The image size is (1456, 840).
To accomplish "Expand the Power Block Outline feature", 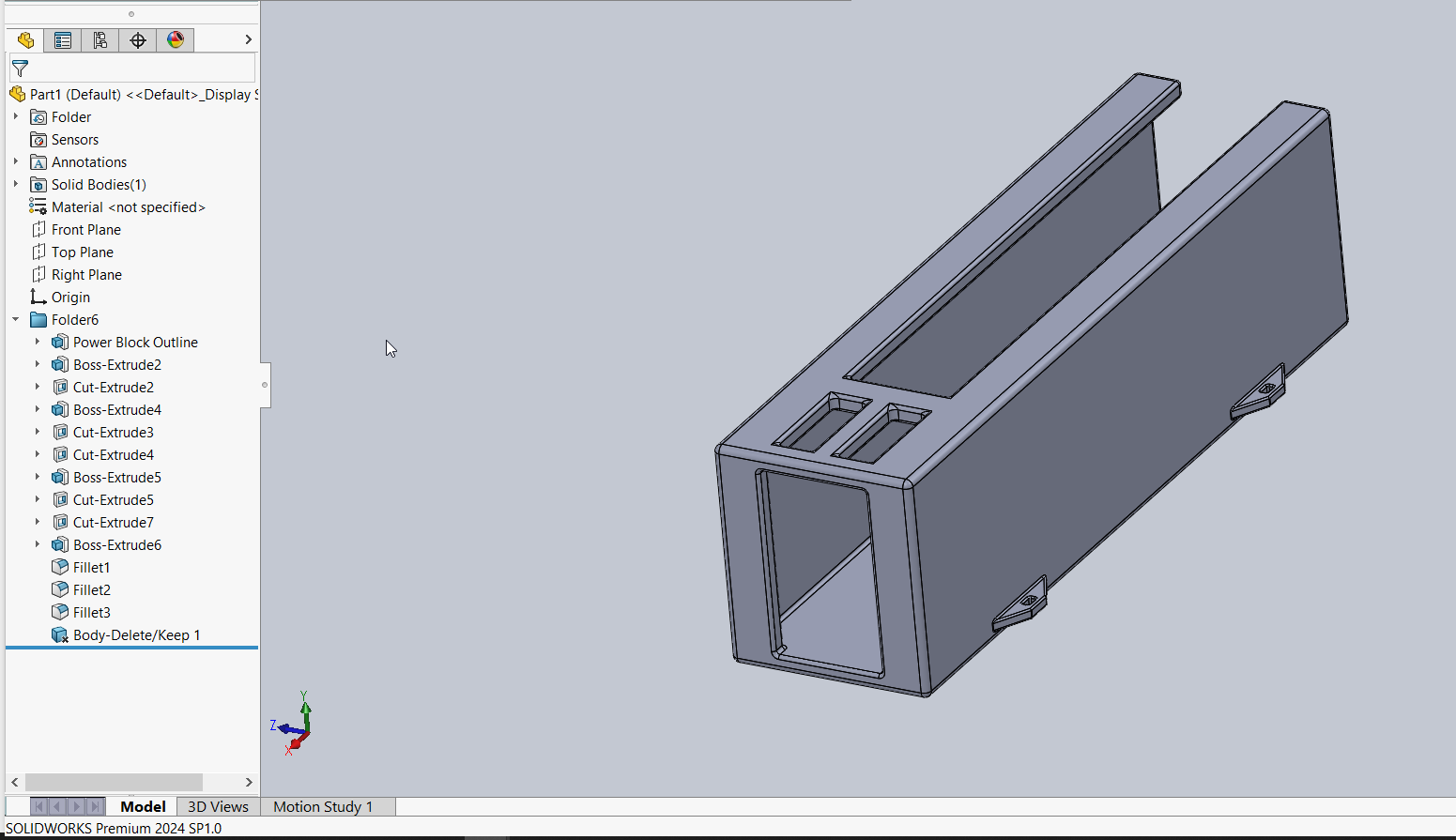I will (x=38, y=343).
